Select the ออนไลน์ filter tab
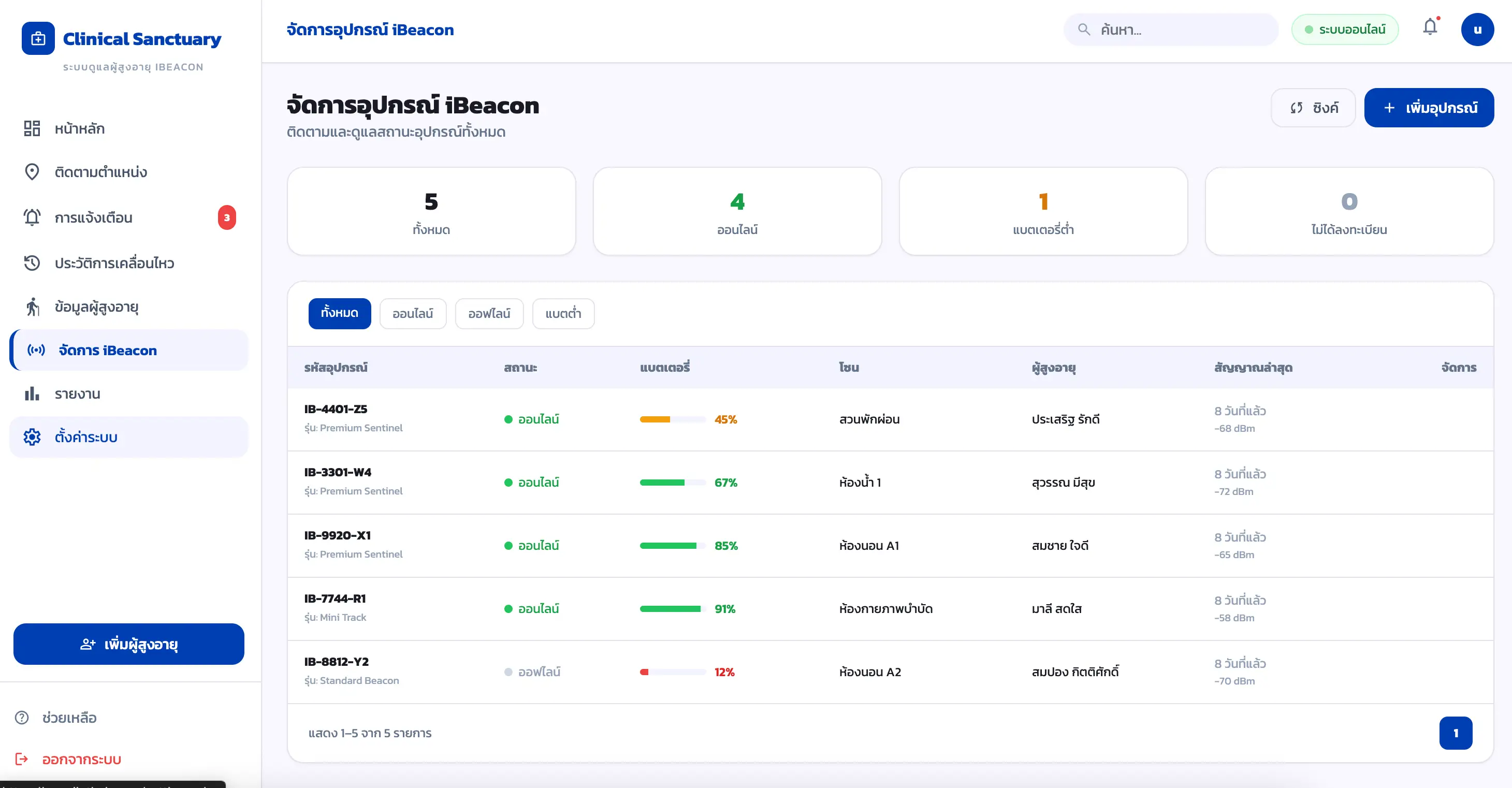 413,314
